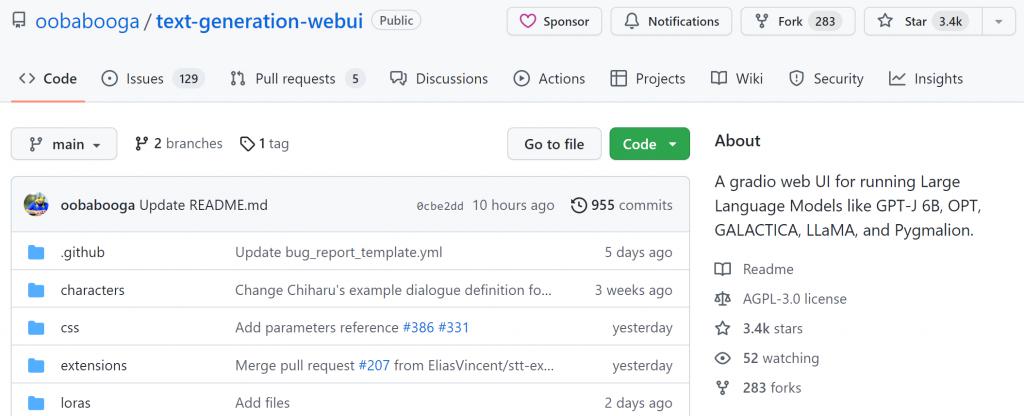Image resolution: width=1024 pixels, height=416 pixels.
Task: Open the text-generation-webui repository link
Action: coord(259,22)
